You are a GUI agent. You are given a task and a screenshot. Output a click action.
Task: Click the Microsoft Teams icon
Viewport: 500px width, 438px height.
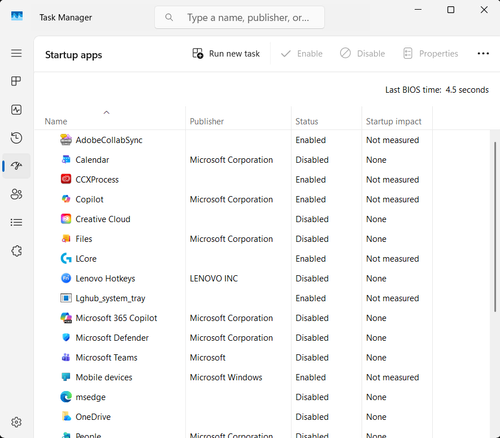(66, 357)
